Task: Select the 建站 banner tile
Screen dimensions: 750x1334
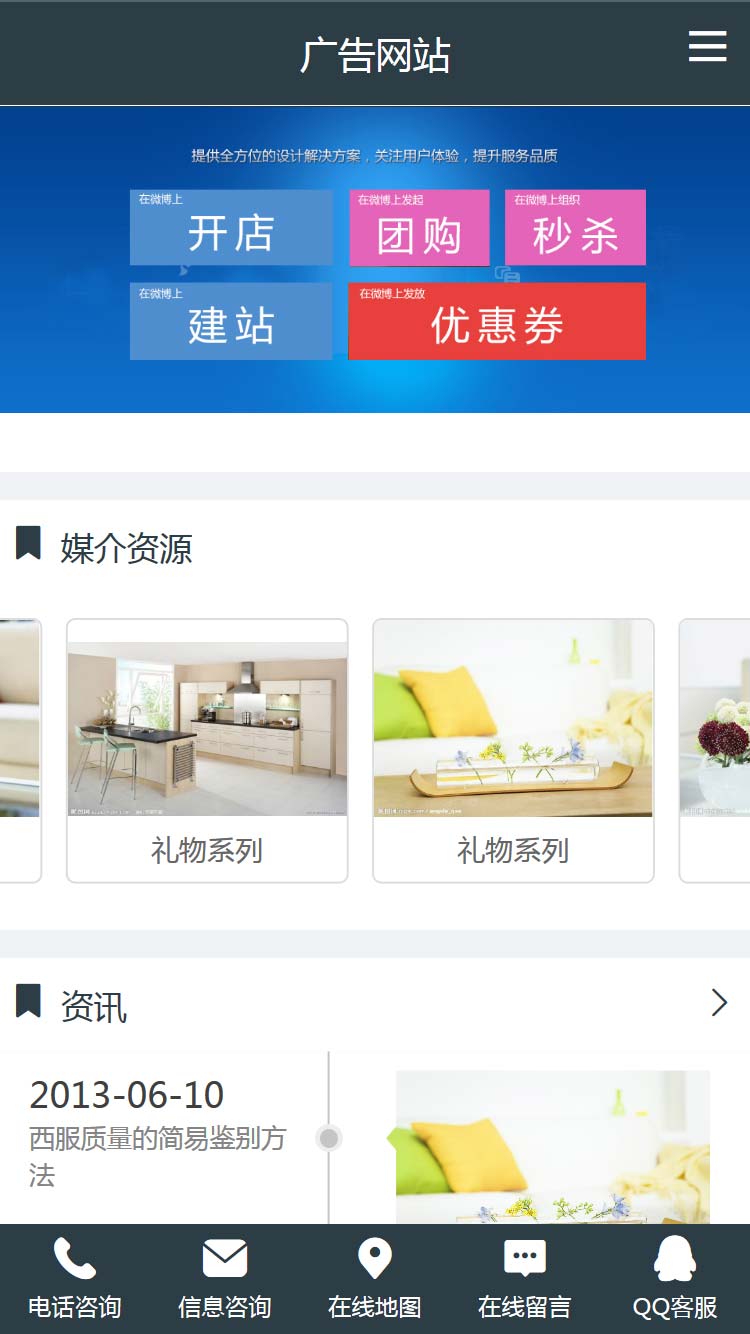Action: [231, 321]
